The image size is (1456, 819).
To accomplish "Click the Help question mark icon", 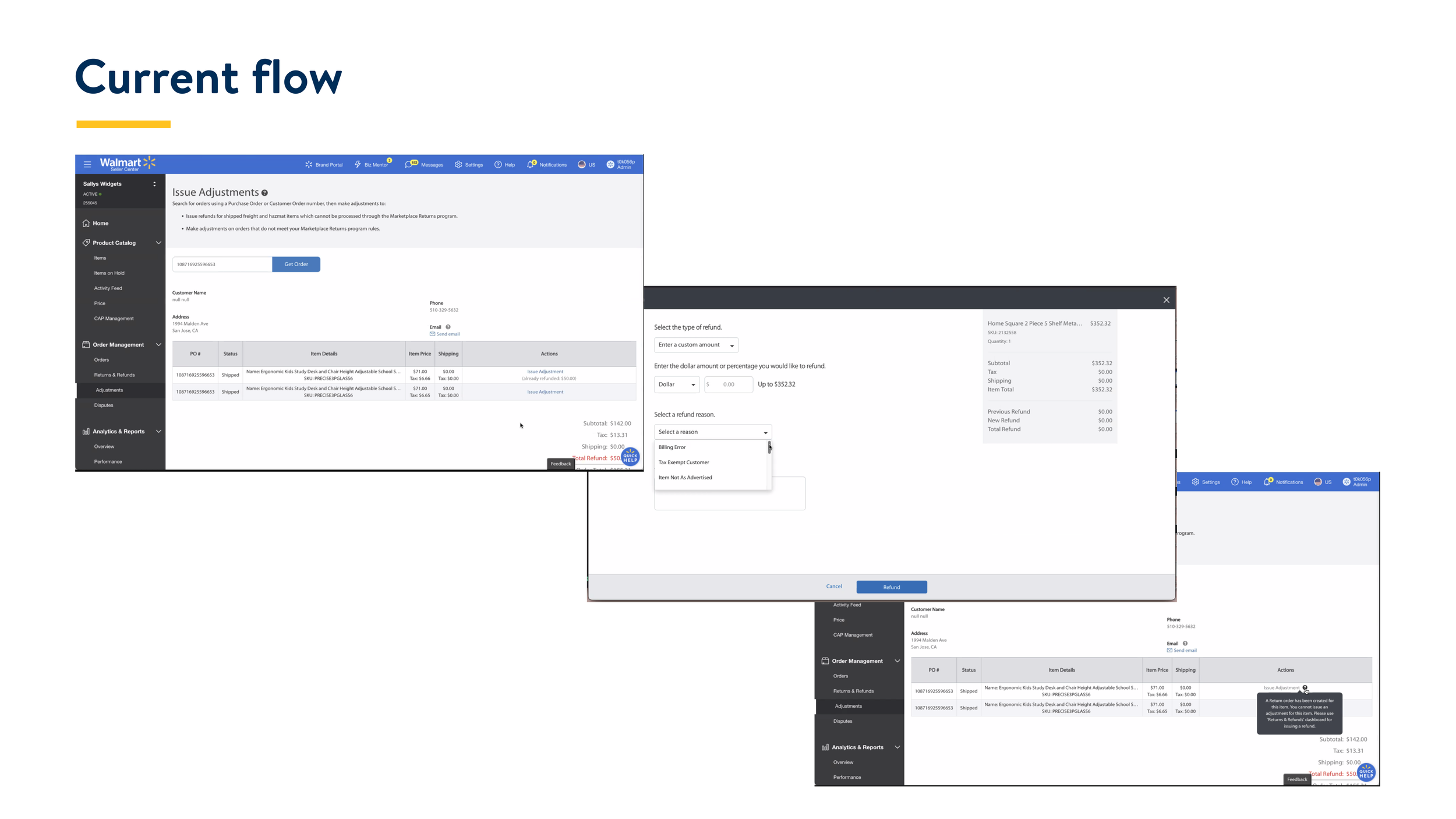I will coord(498,164).
